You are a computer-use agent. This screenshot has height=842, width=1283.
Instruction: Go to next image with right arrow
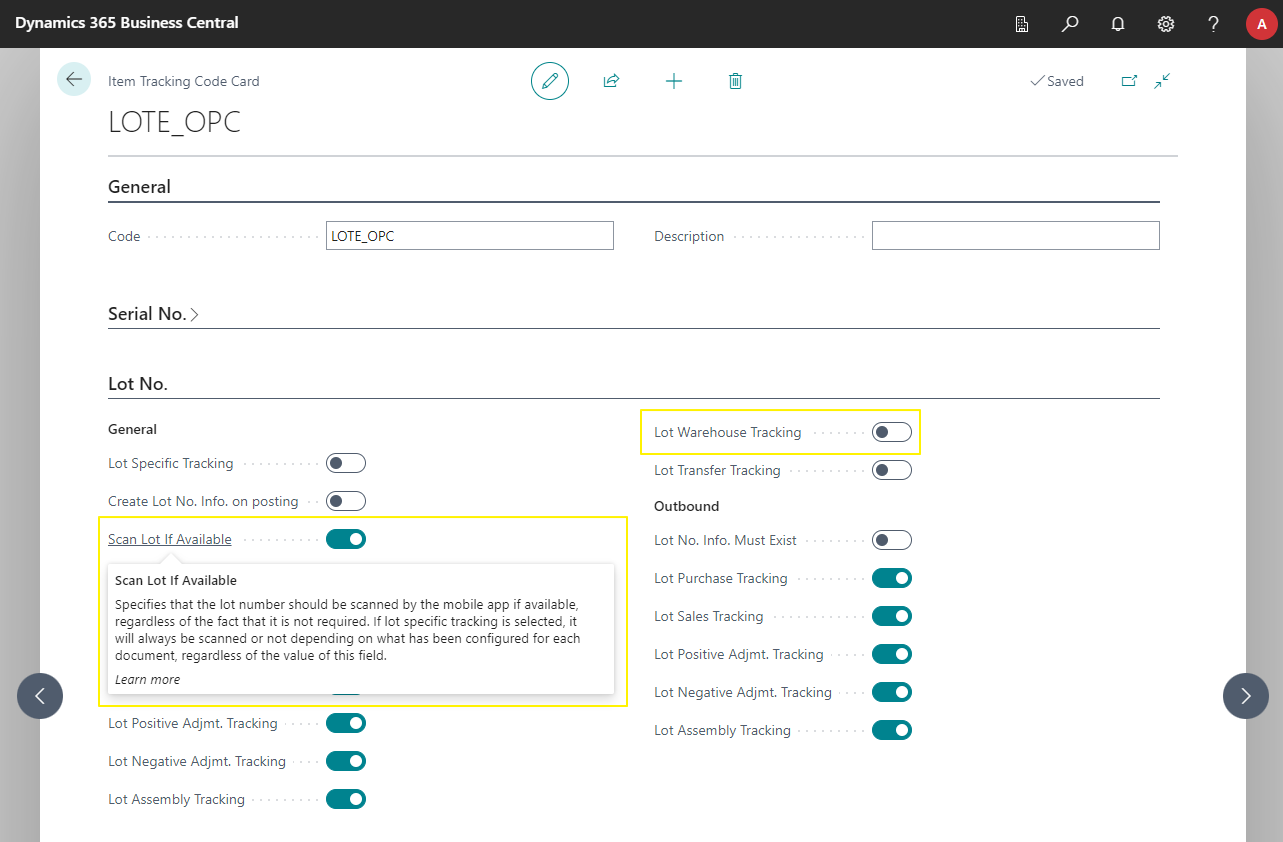click(1245, 696)
